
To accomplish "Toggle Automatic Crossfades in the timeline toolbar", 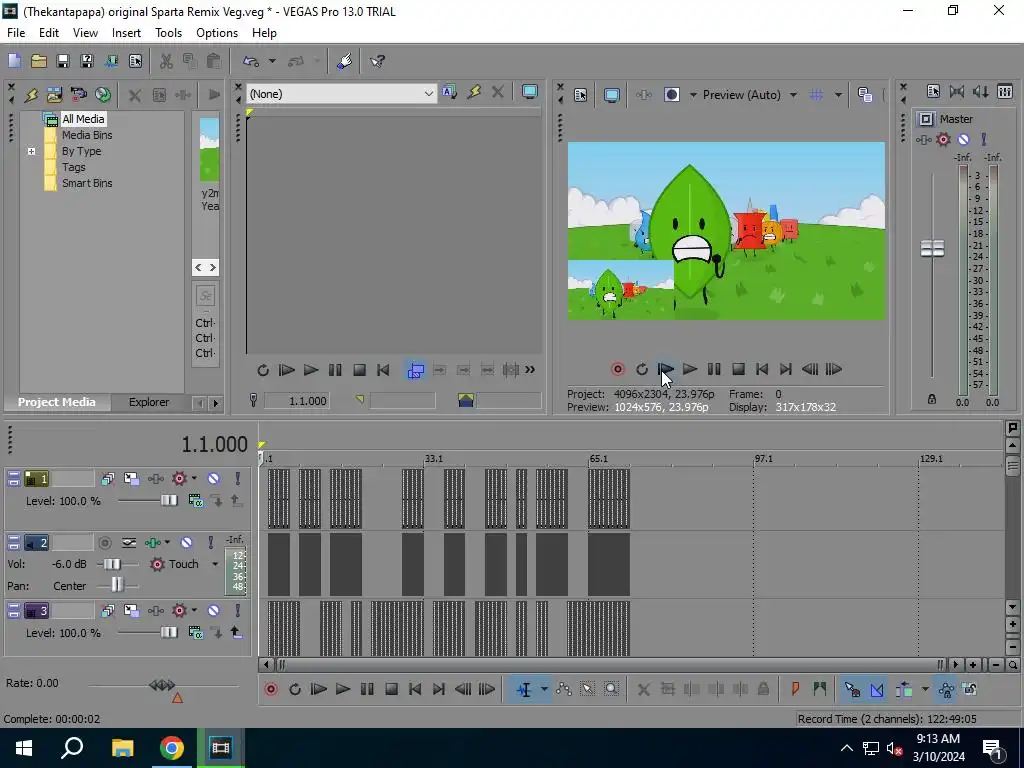I will (x=876, y=689).
